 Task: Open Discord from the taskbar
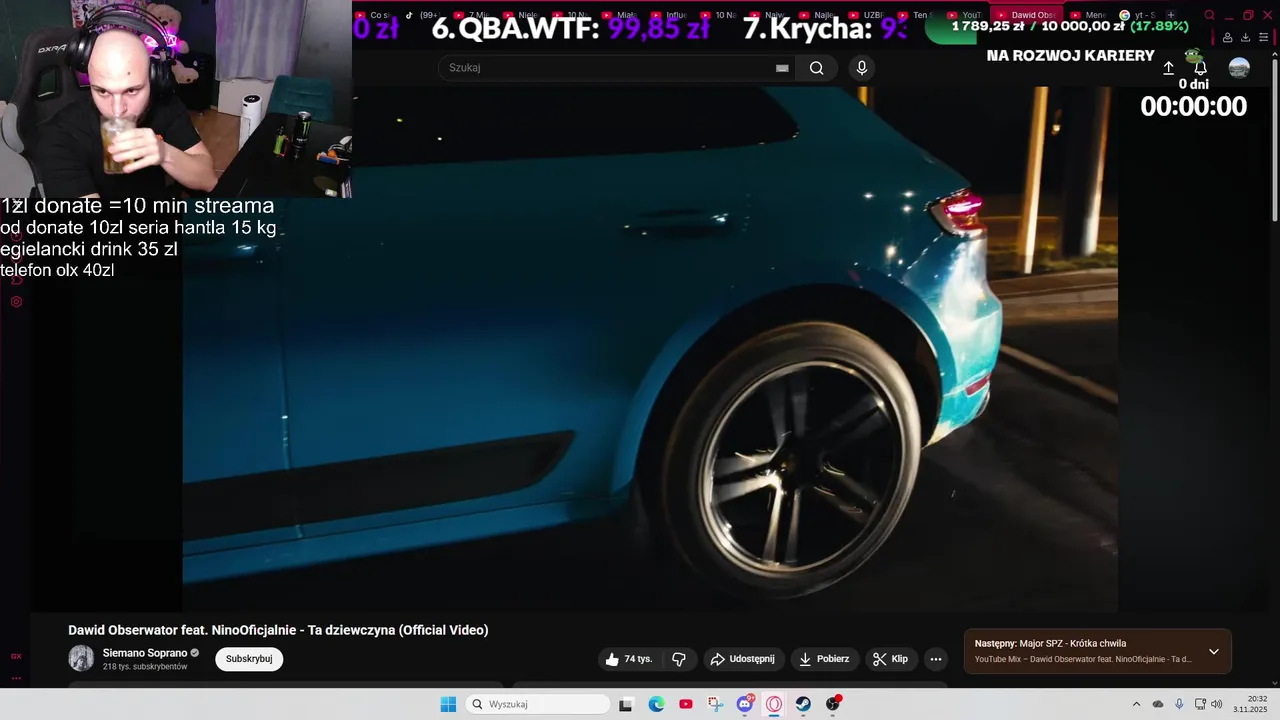tap(745, 704)
